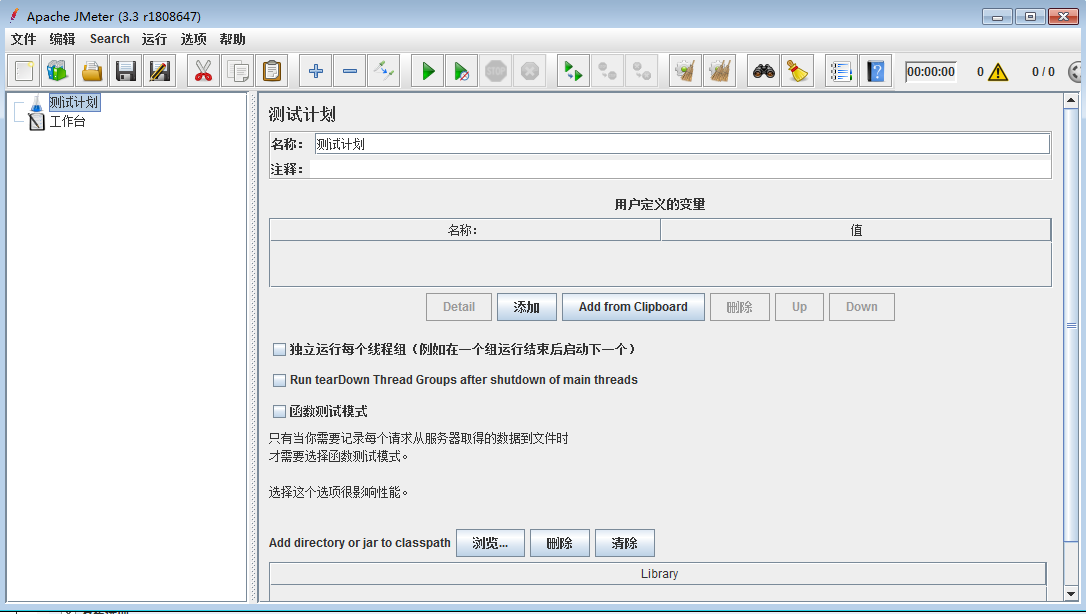Image resolution: width=1086 pixels, height=614 pixels.
Task: Enable 独立运行每个线程组 checkbox
Action: tap(279, 350)
